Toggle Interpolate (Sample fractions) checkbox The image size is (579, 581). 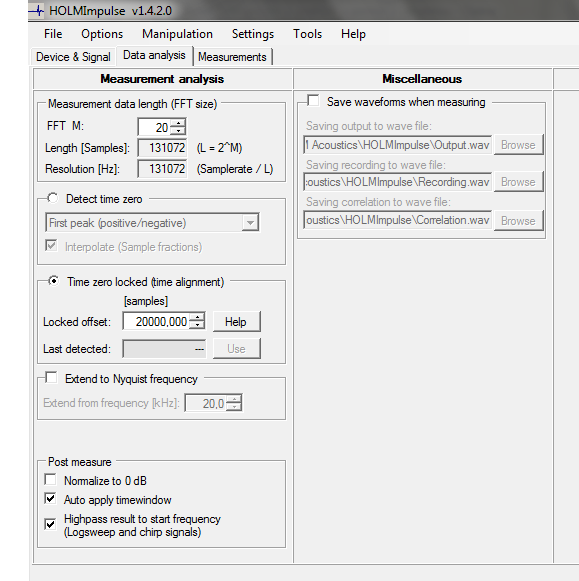click(51, 246)
